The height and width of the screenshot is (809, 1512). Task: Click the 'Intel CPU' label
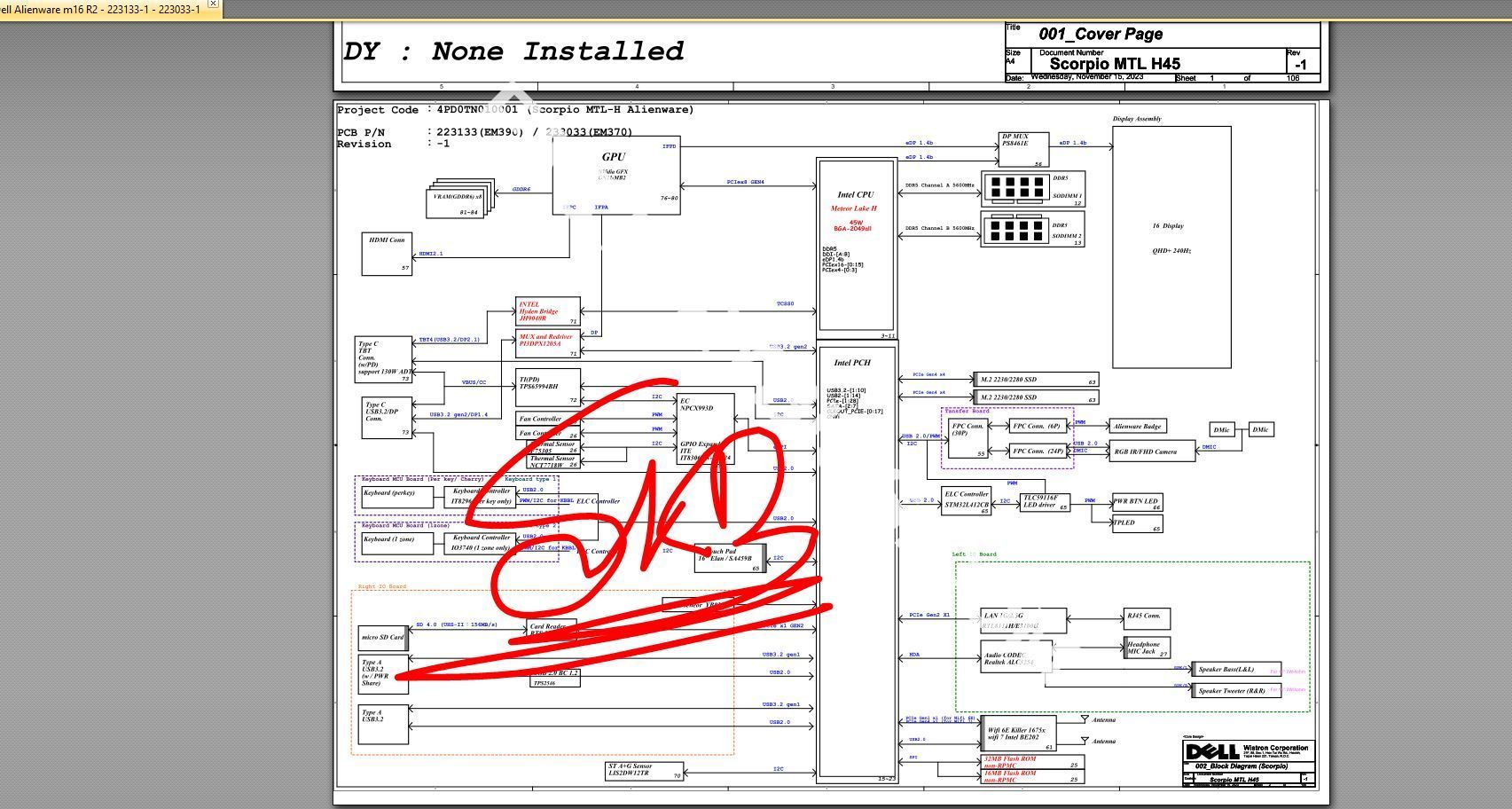tap(855, 194)
